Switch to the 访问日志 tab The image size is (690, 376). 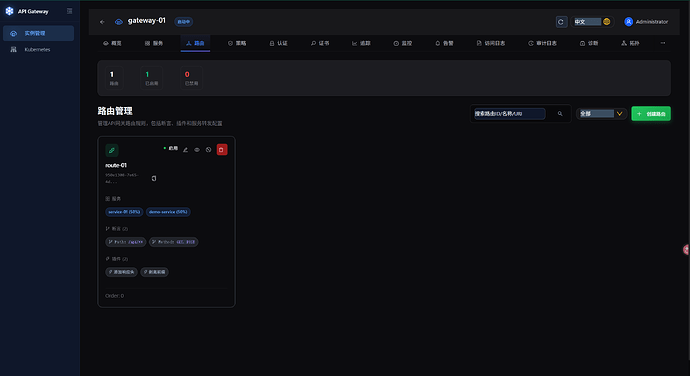pos(491,43)
